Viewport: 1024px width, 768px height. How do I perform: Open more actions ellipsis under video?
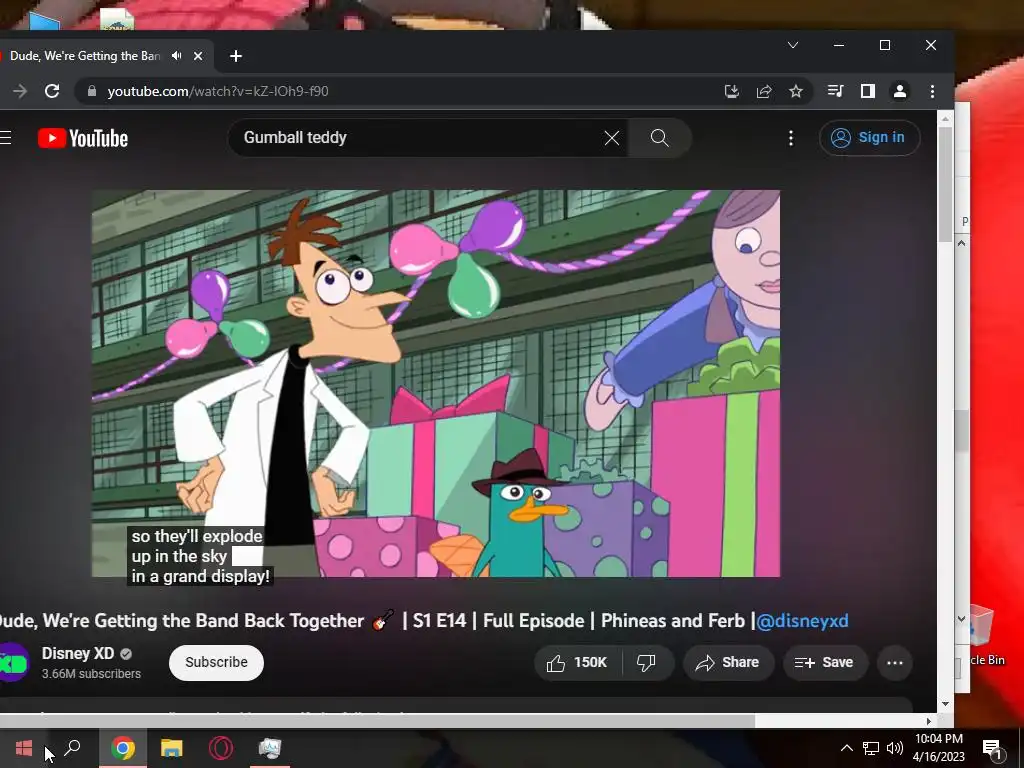895,663
